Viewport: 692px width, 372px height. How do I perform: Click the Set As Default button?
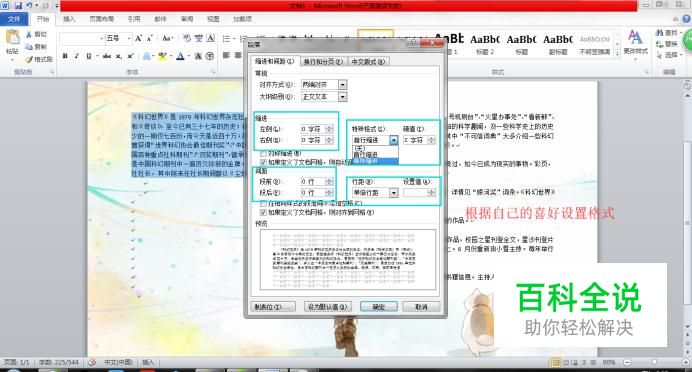pyautogui.click(x=327, y=307)
